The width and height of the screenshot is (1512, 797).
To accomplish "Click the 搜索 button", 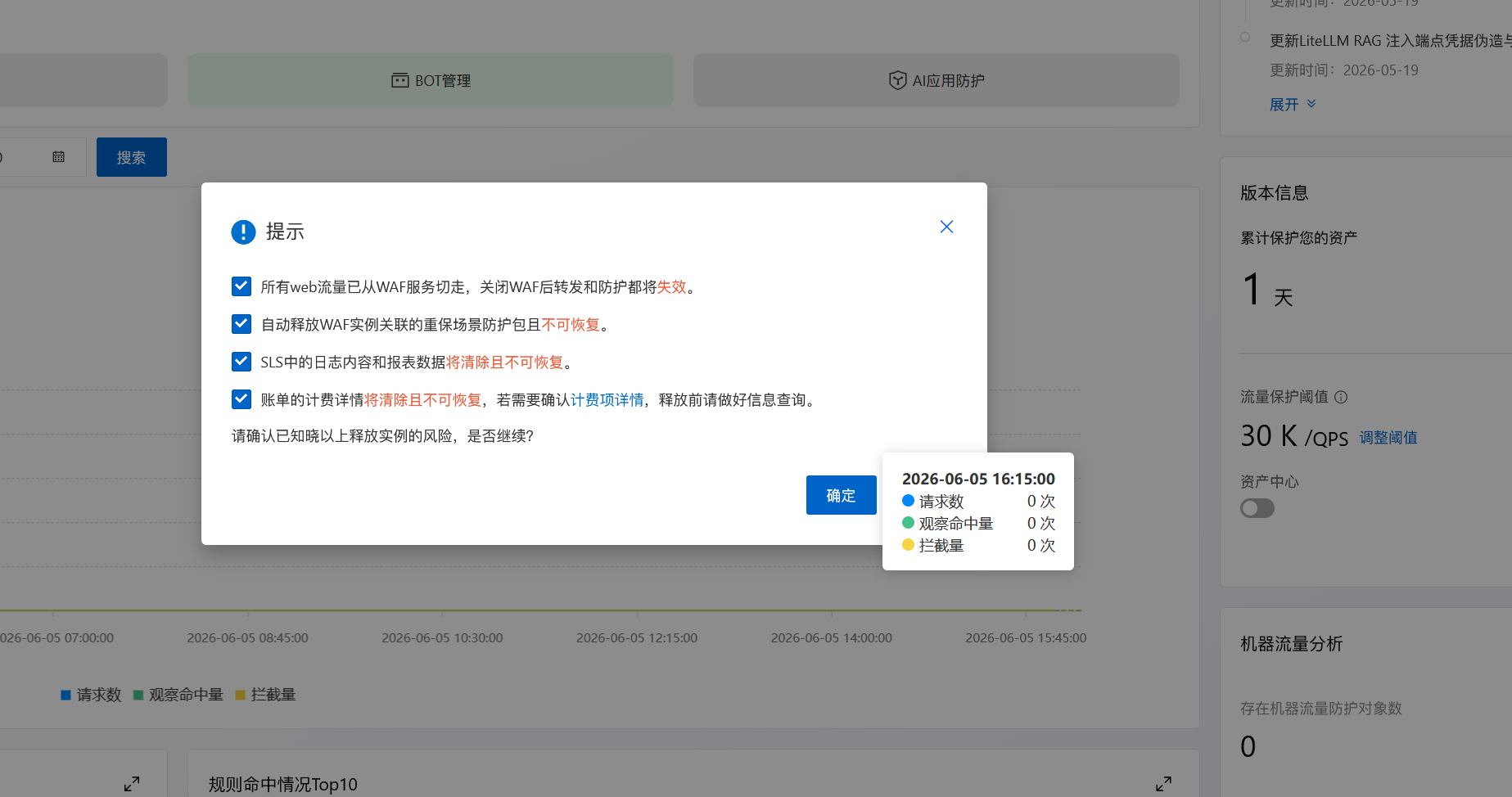I will tap(132, 157).
